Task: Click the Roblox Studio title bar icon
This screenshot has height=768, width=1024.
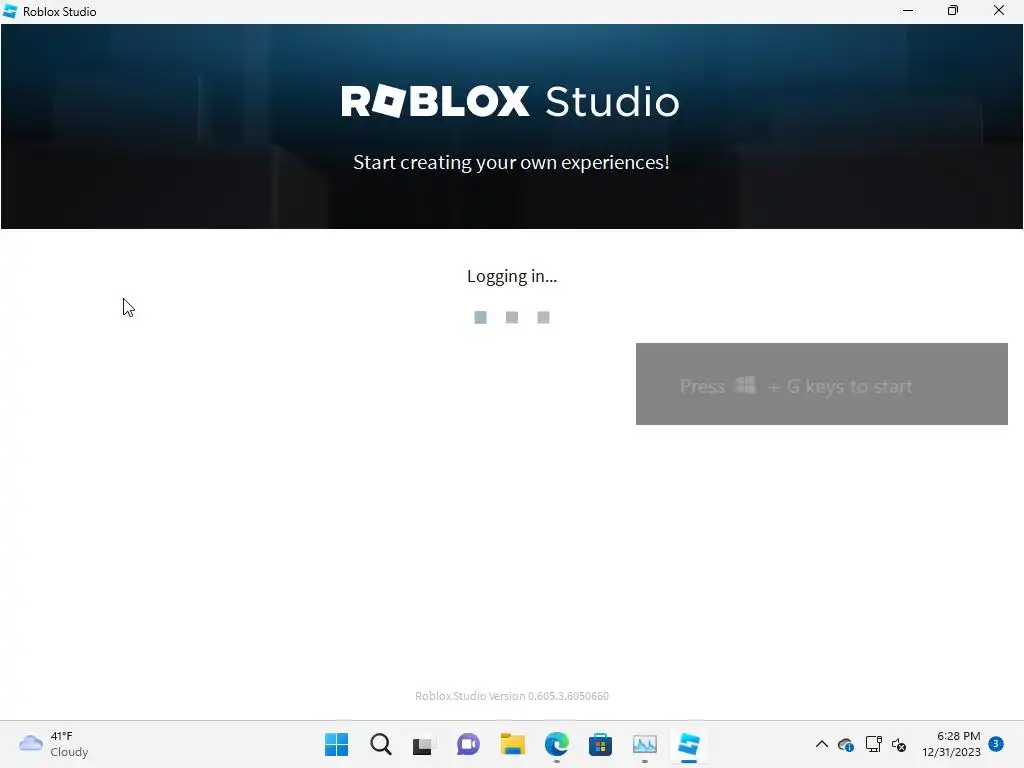Action: [10, 11]
